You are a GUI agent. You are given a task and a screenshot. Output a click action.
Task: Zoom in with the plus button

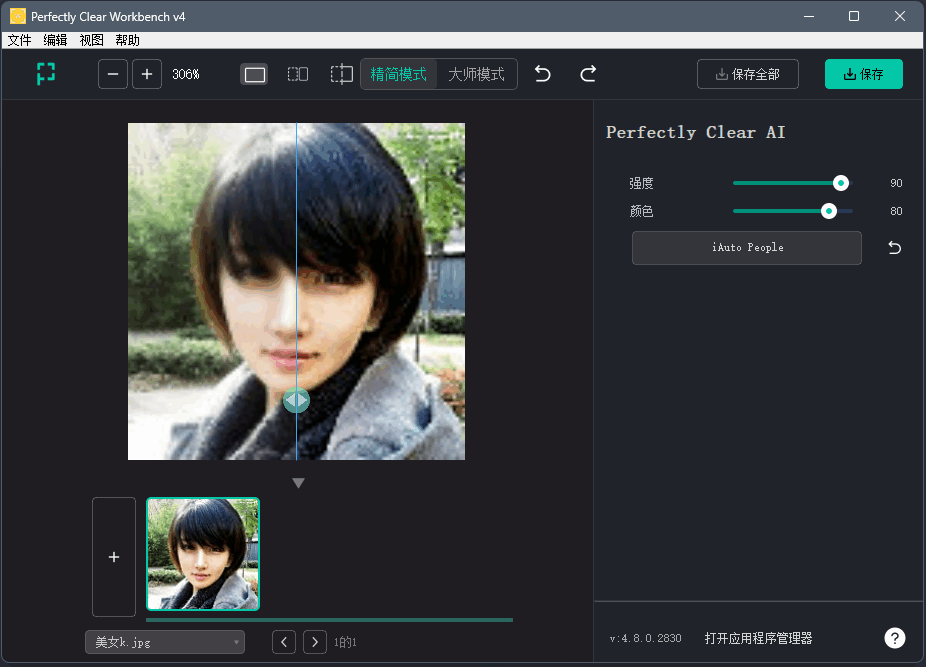[146, 74]
